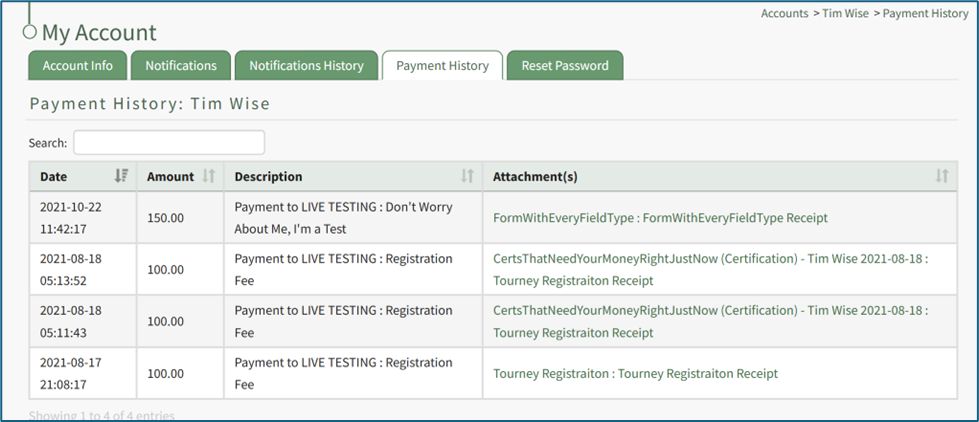Click the Amount column header label
This screenshot has width=979, height=422.
click(x=170, y=176)
